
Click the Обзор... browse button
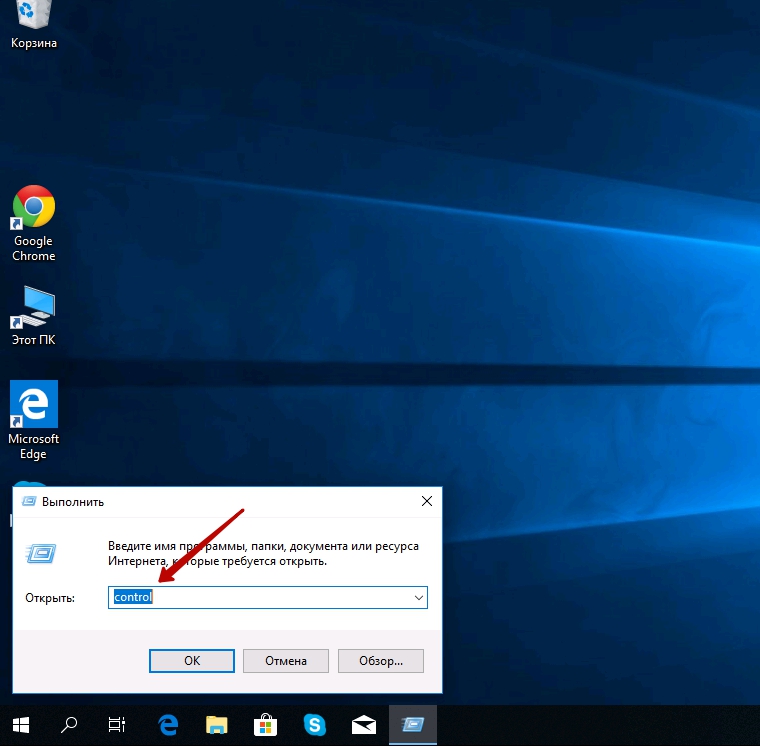click(380, 661)
